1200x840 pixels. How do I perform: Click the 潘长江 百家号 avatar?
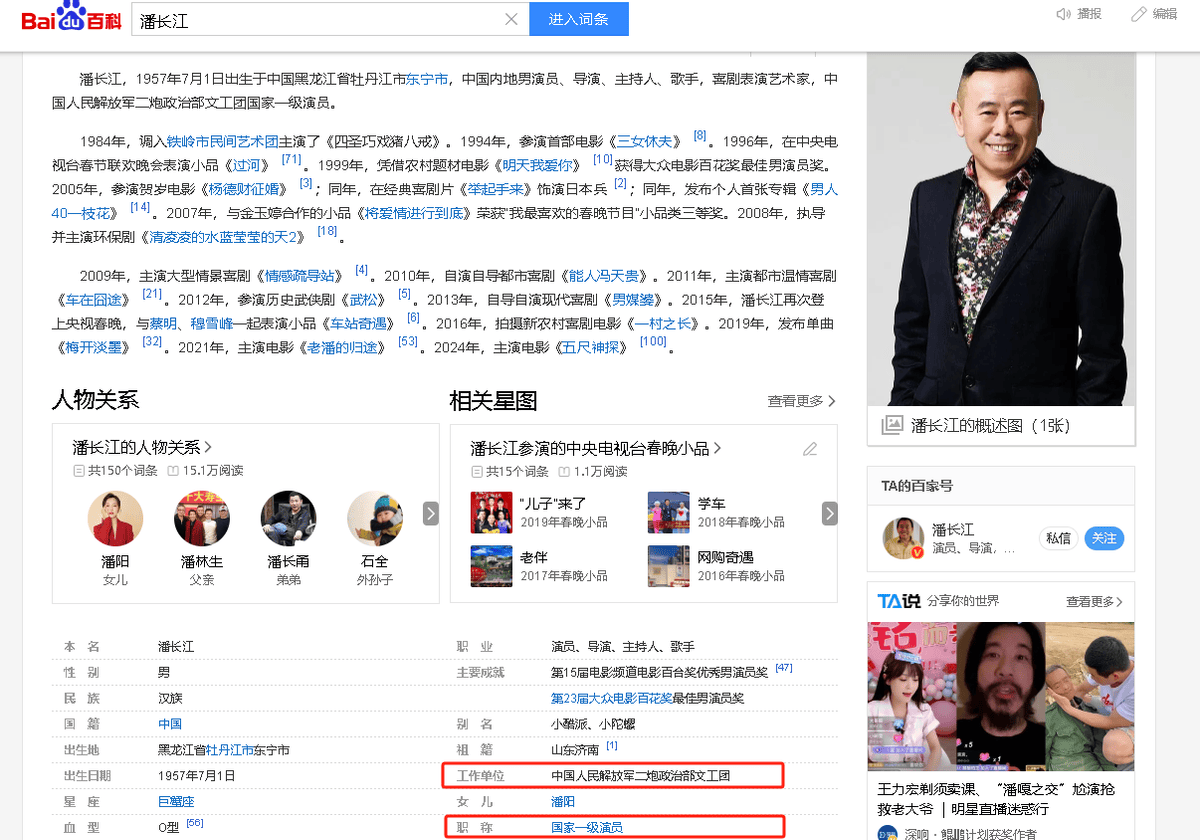pyautogui.click(x=903, y=538)
